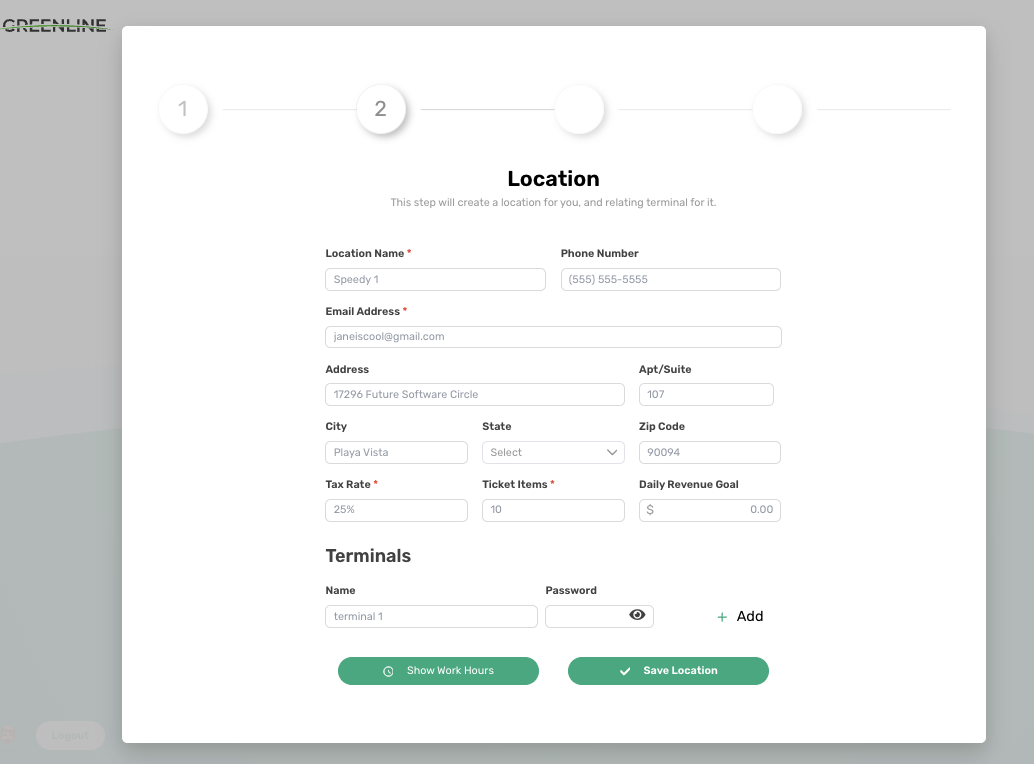The width and height of the screenshot is (1034, 764).
Task: Click the Logout button
Action: click(x=70, y=735)
